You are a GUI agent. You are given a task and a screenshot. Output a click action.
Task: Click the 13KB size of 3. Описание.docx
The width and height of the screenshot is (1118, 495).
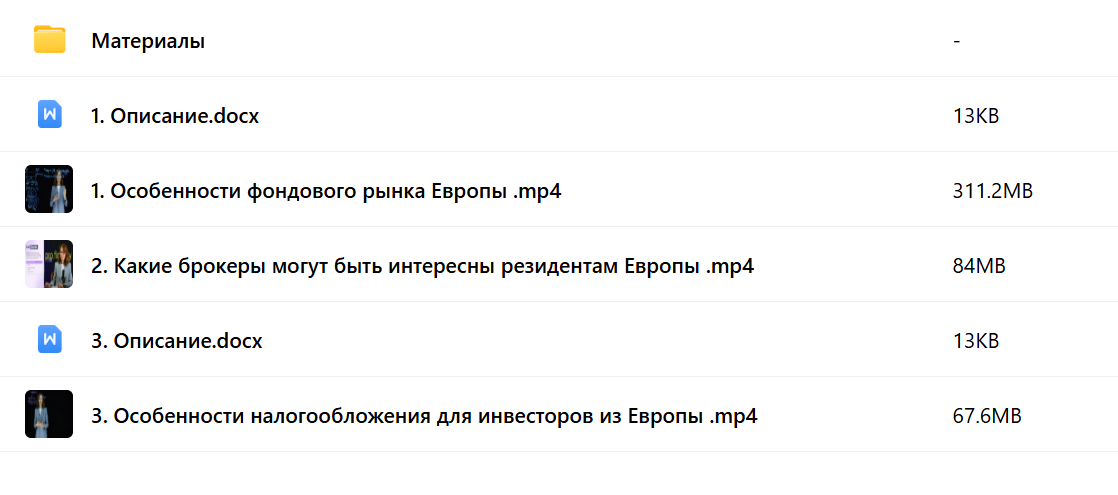976,341
